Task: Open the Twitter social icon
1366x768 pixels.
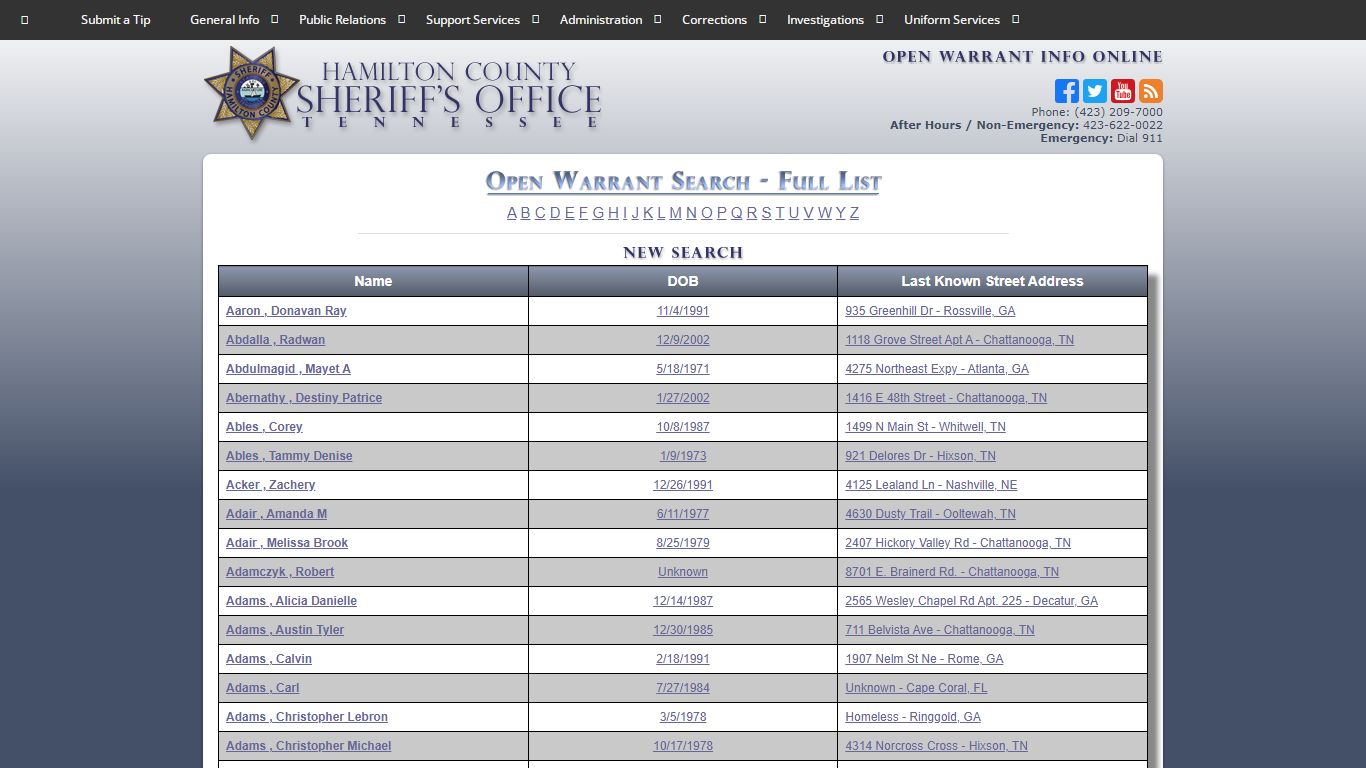Action: pyautogui.click(x=1095, y=91)
